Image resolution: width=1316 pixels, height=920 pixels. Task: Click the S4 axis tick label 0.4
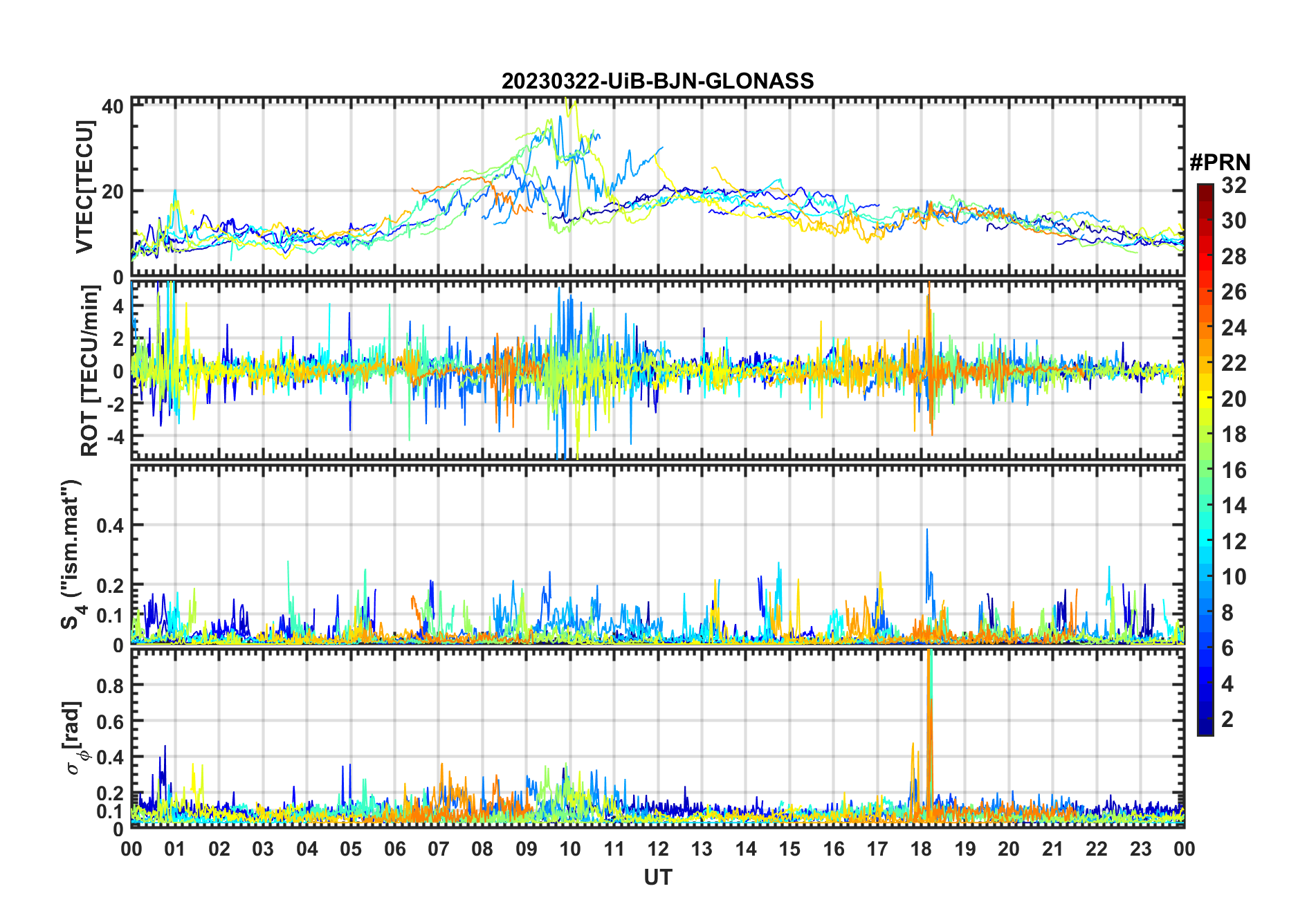pos(110,525)
